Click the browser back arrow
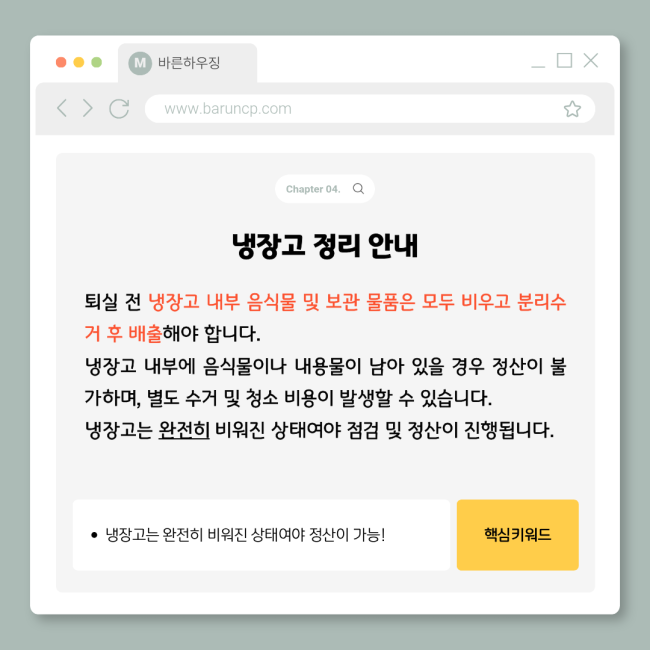This screenshot has height=650, width=650. (x=62, y=108)
